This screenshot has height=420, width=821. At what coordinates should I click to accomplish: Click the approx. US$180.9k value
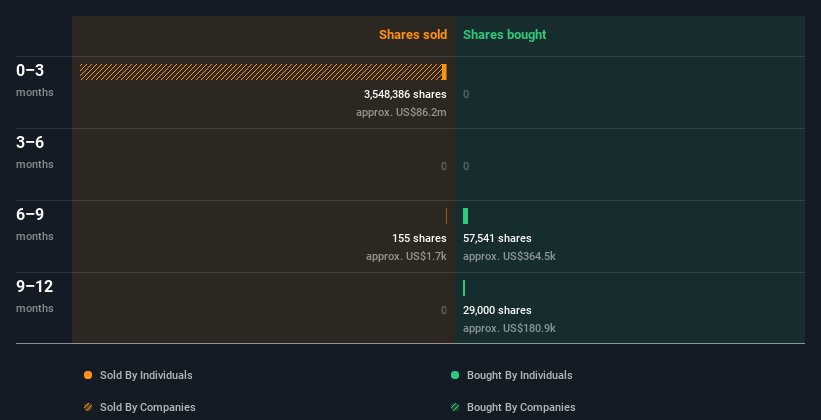[509, 328]
